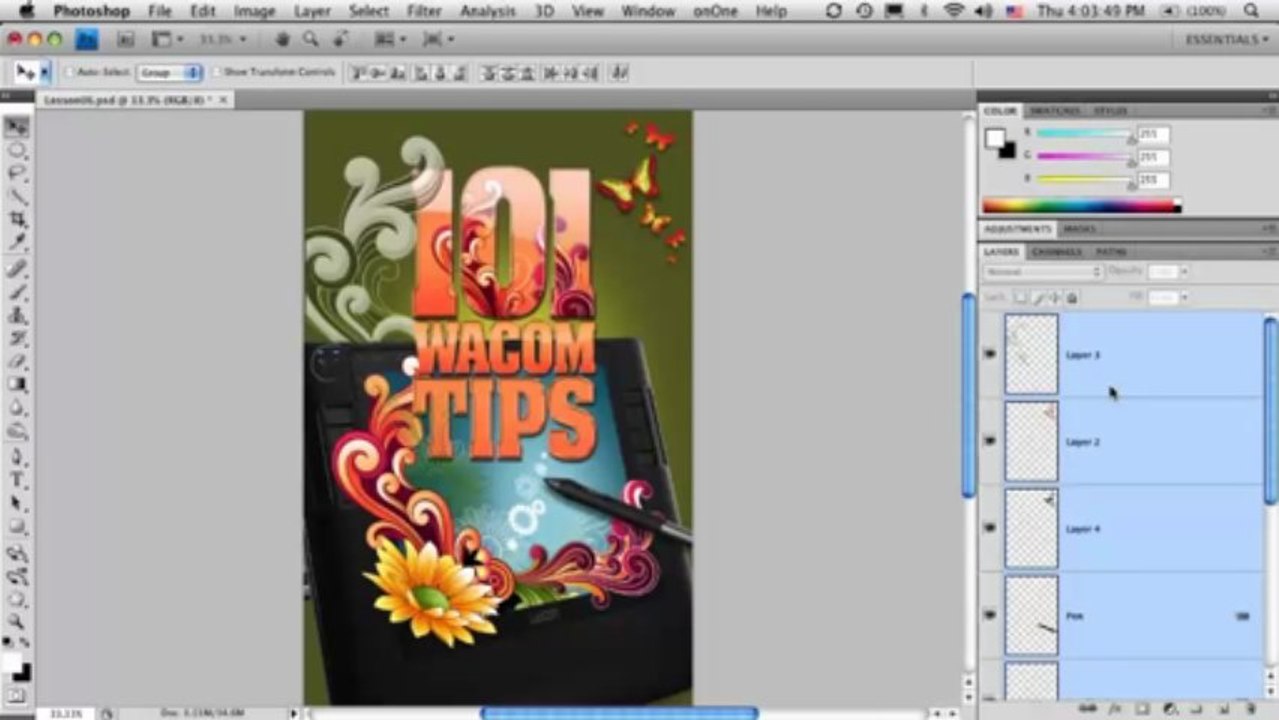
Task: Select the Pen tool
Action: click(17, 458)
